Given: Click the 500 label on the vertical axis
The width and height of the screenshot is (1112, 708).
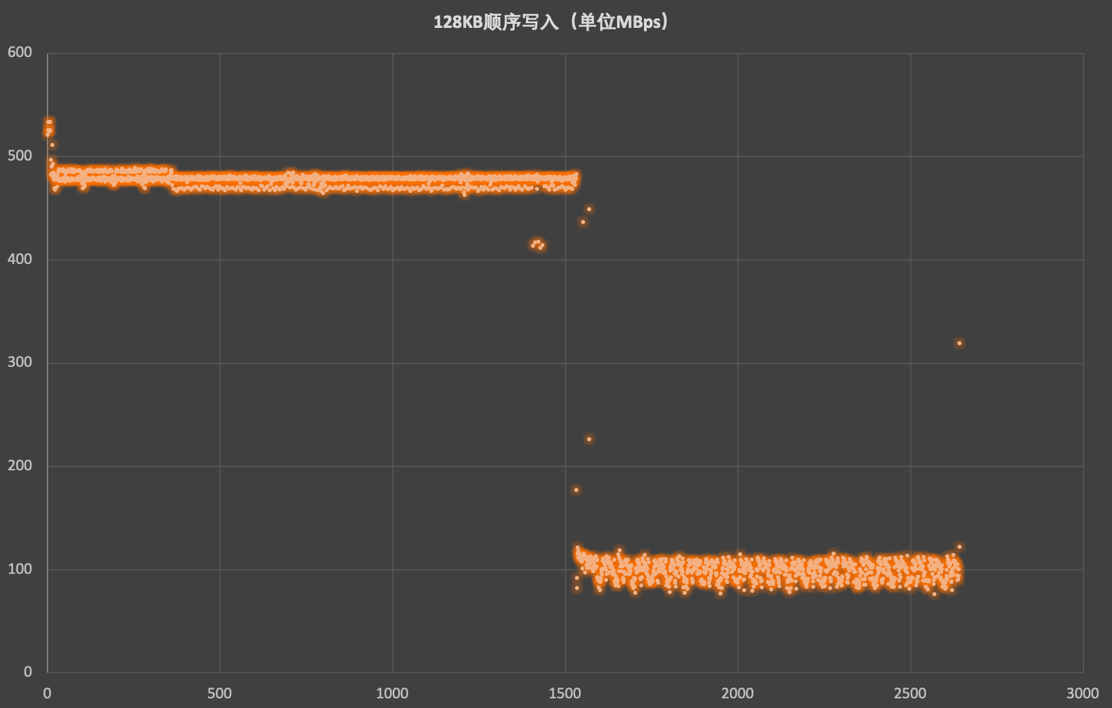Looking at the screenshot, I should click(19, 157).
